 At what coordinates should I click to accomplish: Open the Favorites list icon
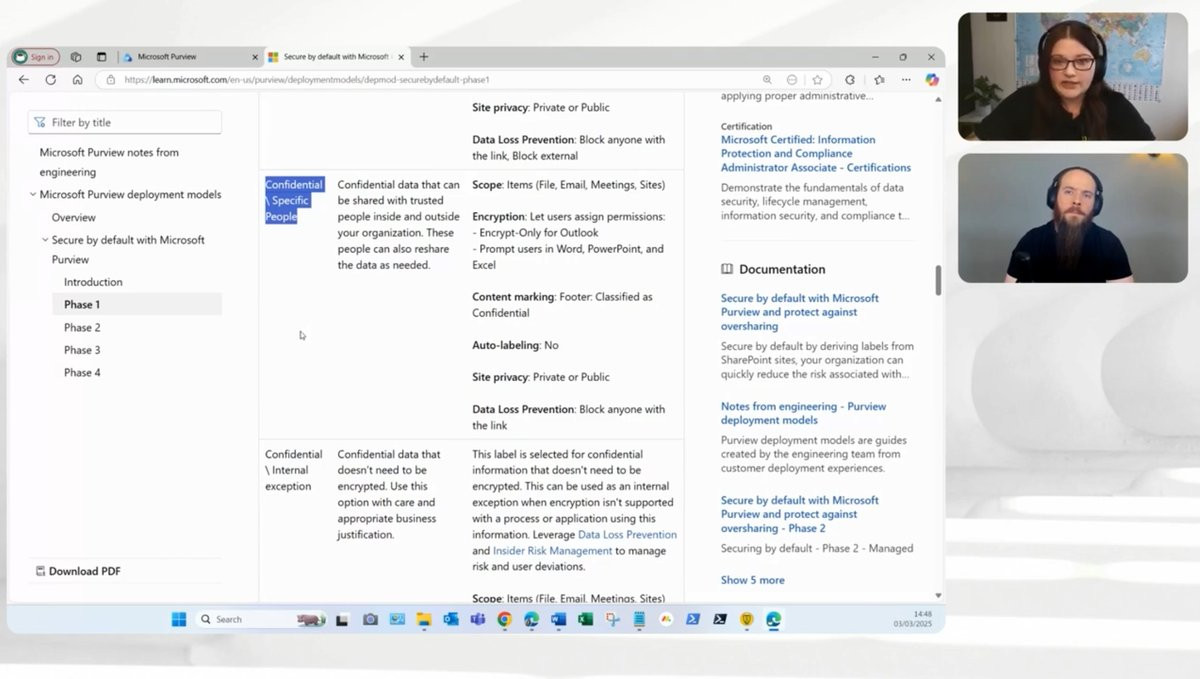[879, 80]
